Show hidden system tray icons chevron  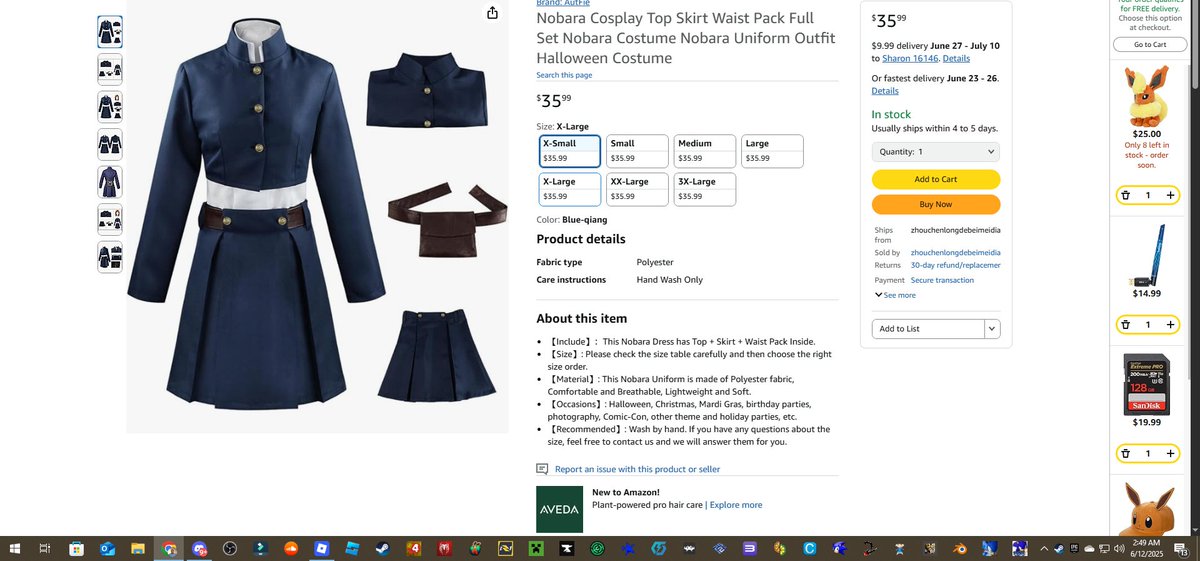(x=1045, y=549)
